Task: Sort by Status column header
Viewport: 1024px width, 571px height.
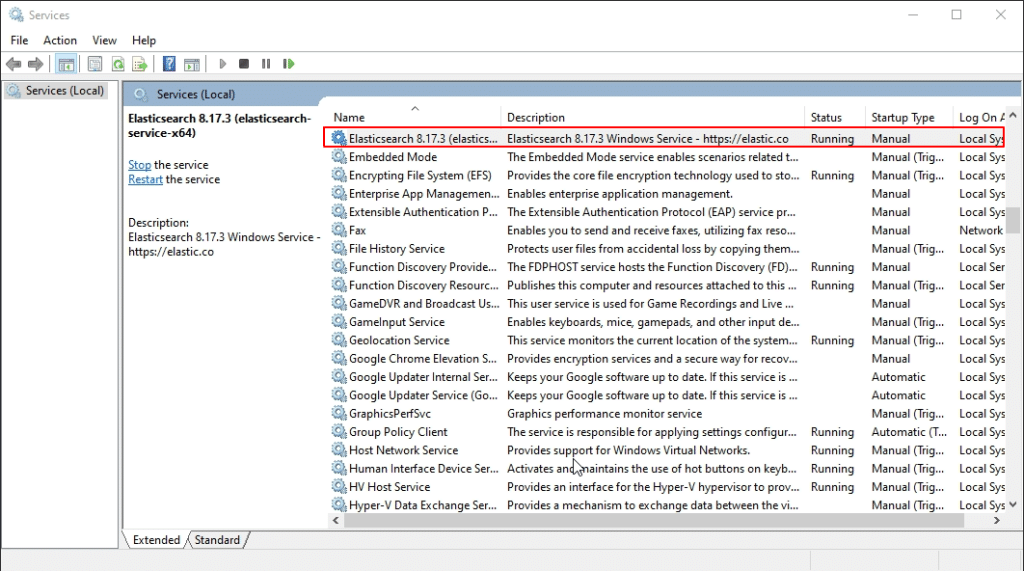Action: [x=826, y=117]
